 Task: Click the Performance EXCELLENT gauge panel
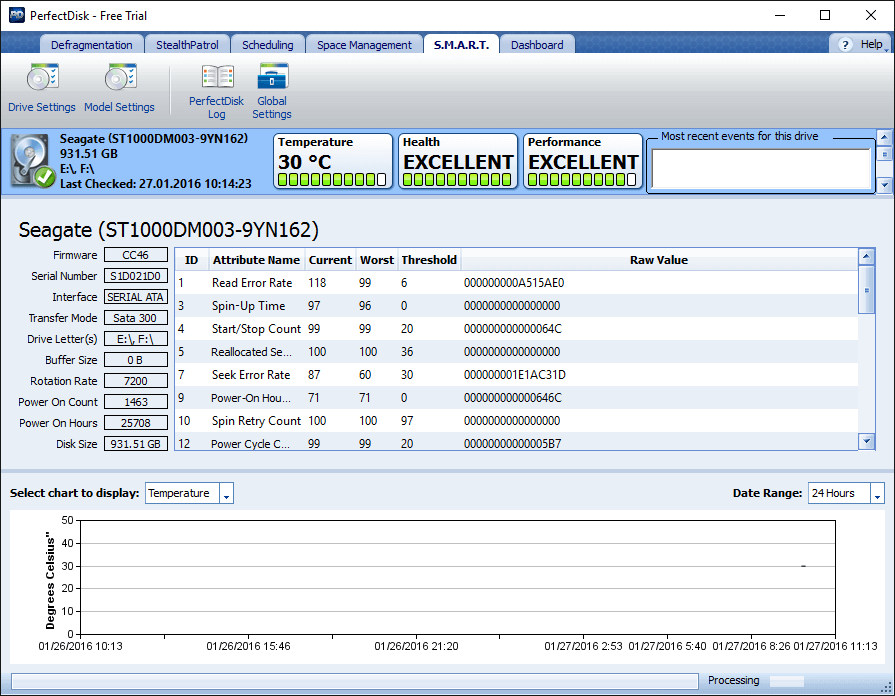tap(583, 161)
